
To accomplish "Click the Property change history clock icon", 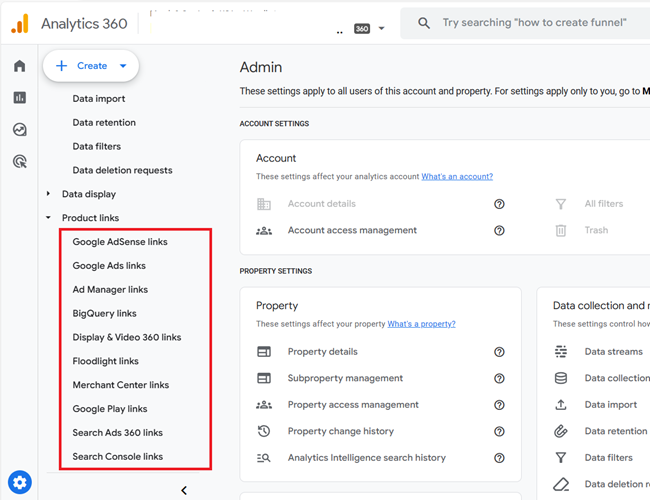I will [x=264, y=432].
